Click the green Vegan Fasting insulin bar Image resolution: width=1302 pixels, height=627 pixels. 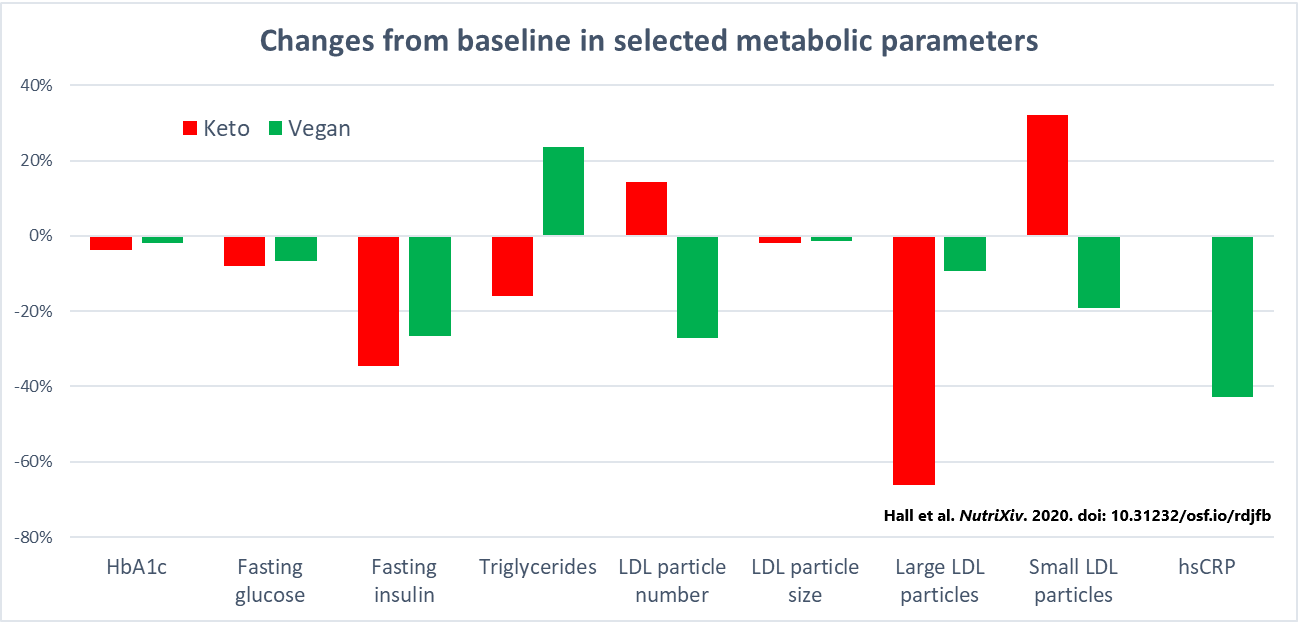(430, 286)
